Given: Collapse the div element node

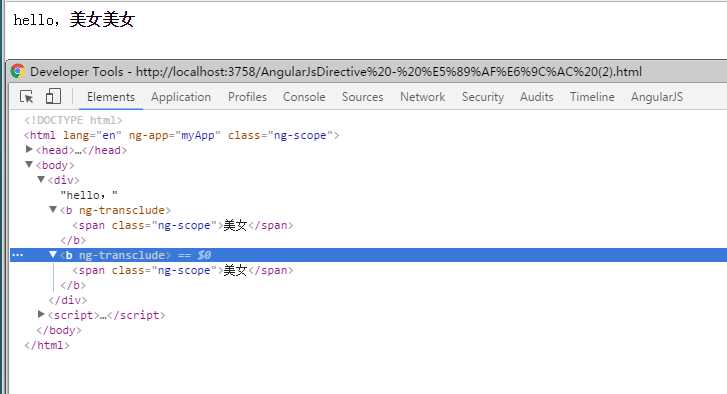Looking at the screenshot, I should click(41, 179).
